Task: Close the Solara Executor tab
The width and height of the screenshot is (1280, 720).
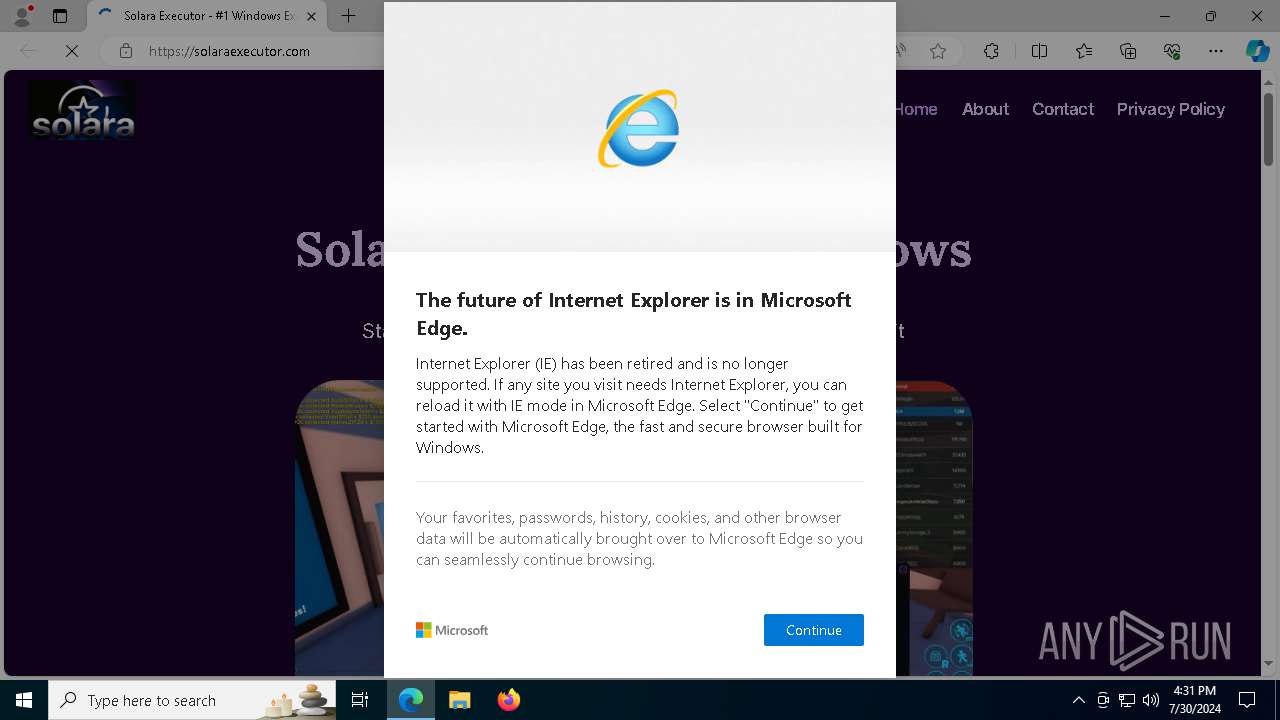Action: [x=312, y=16]
